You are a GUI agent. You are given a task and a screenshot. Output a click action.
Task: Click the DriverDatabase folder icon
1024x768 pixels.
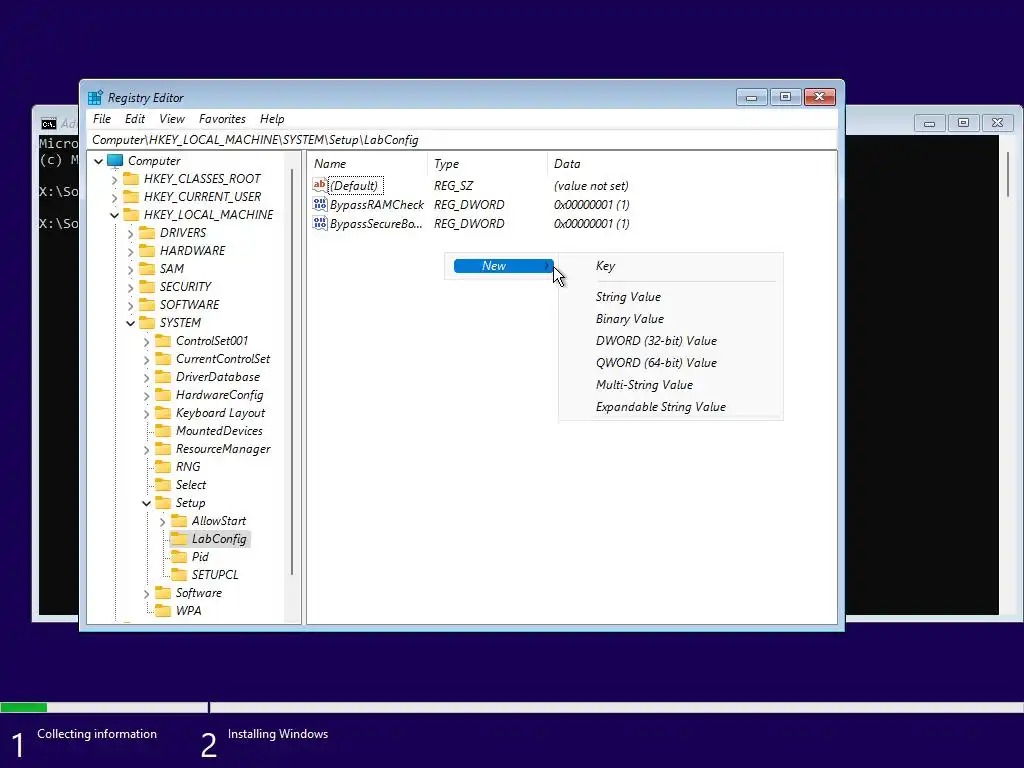pos(163,377)
